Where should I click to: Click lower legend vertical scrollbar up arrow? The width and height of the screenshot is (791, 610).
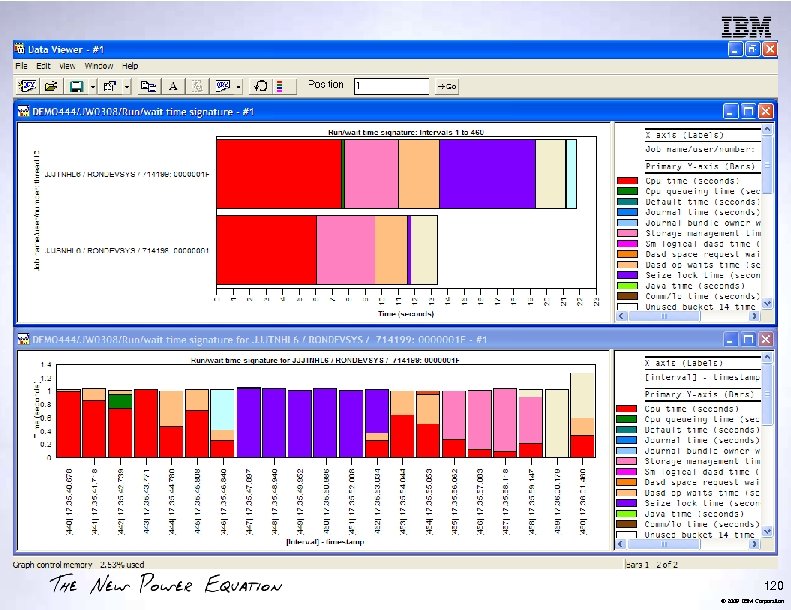[767, 358]
